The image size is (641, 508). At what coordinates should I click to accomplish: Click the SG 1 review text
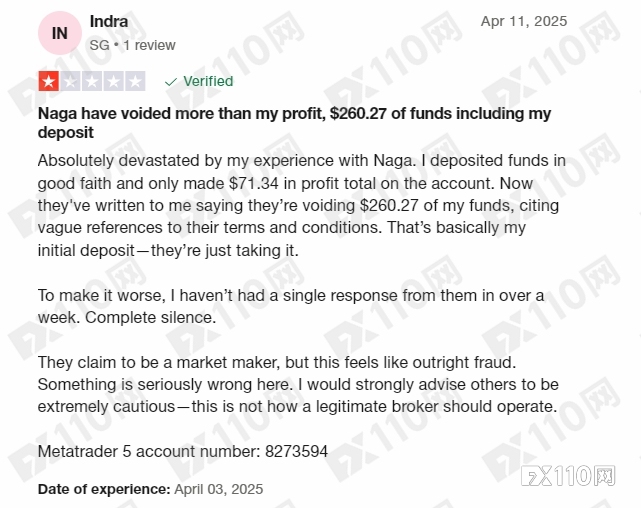[132, 45]
